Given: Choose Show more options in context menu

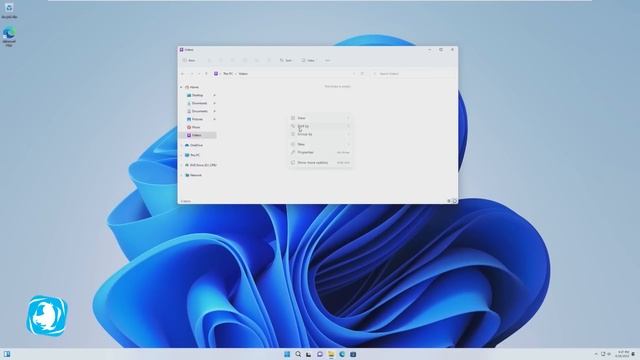Looking at the screenshot, I should pos(320,162).
